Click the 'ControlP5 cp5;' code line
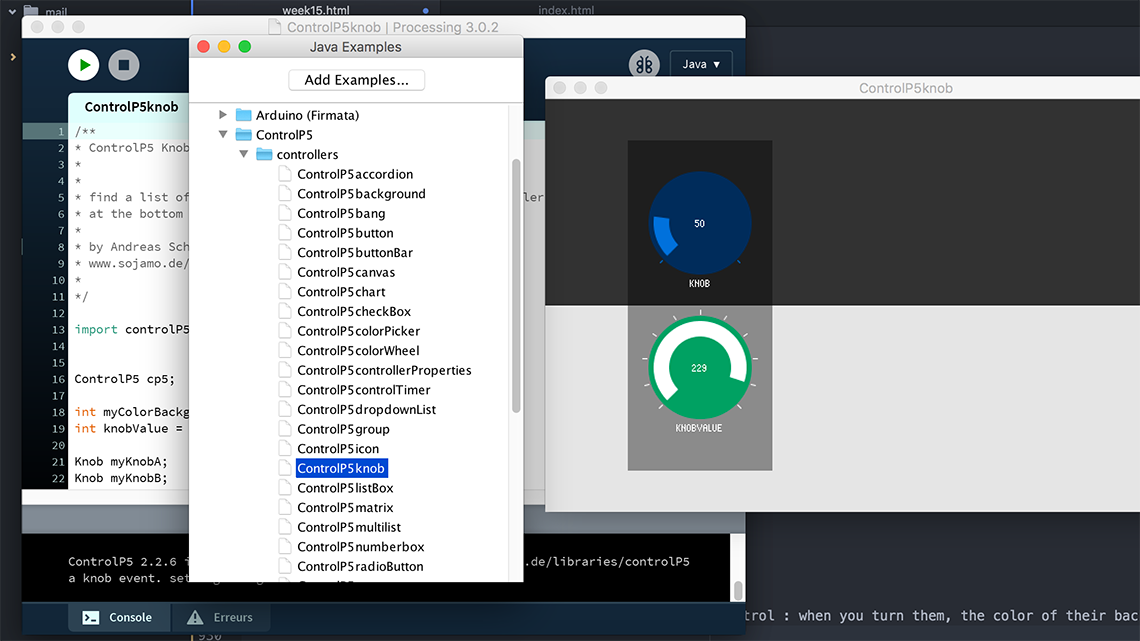This screenshot has width=1140, height=641. pos(124,379)
